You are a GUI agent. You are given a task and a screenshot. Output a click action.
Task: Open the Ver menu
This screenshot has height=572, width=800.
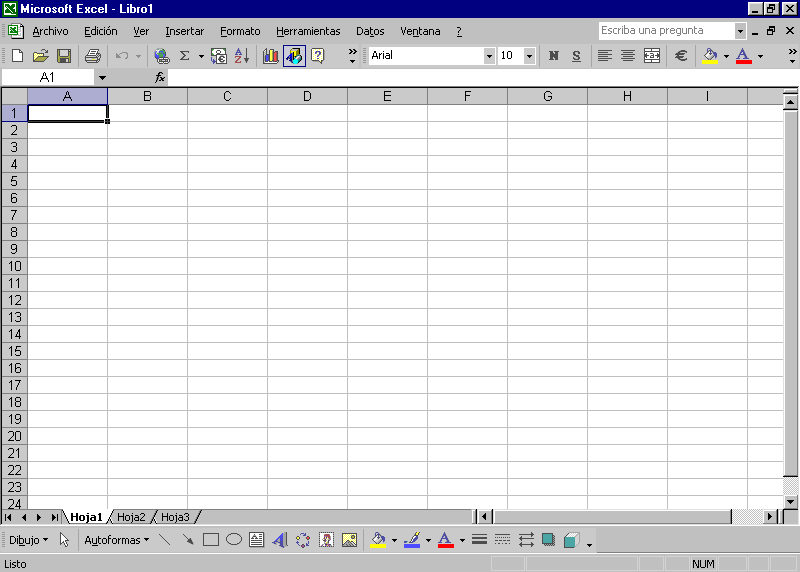pos(141,31)
